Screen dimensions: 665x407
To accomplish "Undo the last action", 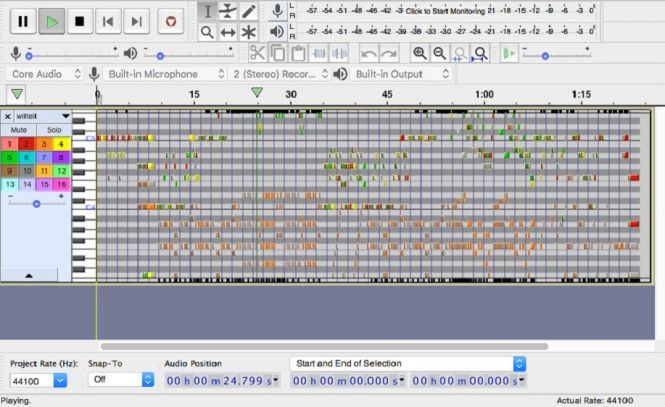I will coord(369,53).
